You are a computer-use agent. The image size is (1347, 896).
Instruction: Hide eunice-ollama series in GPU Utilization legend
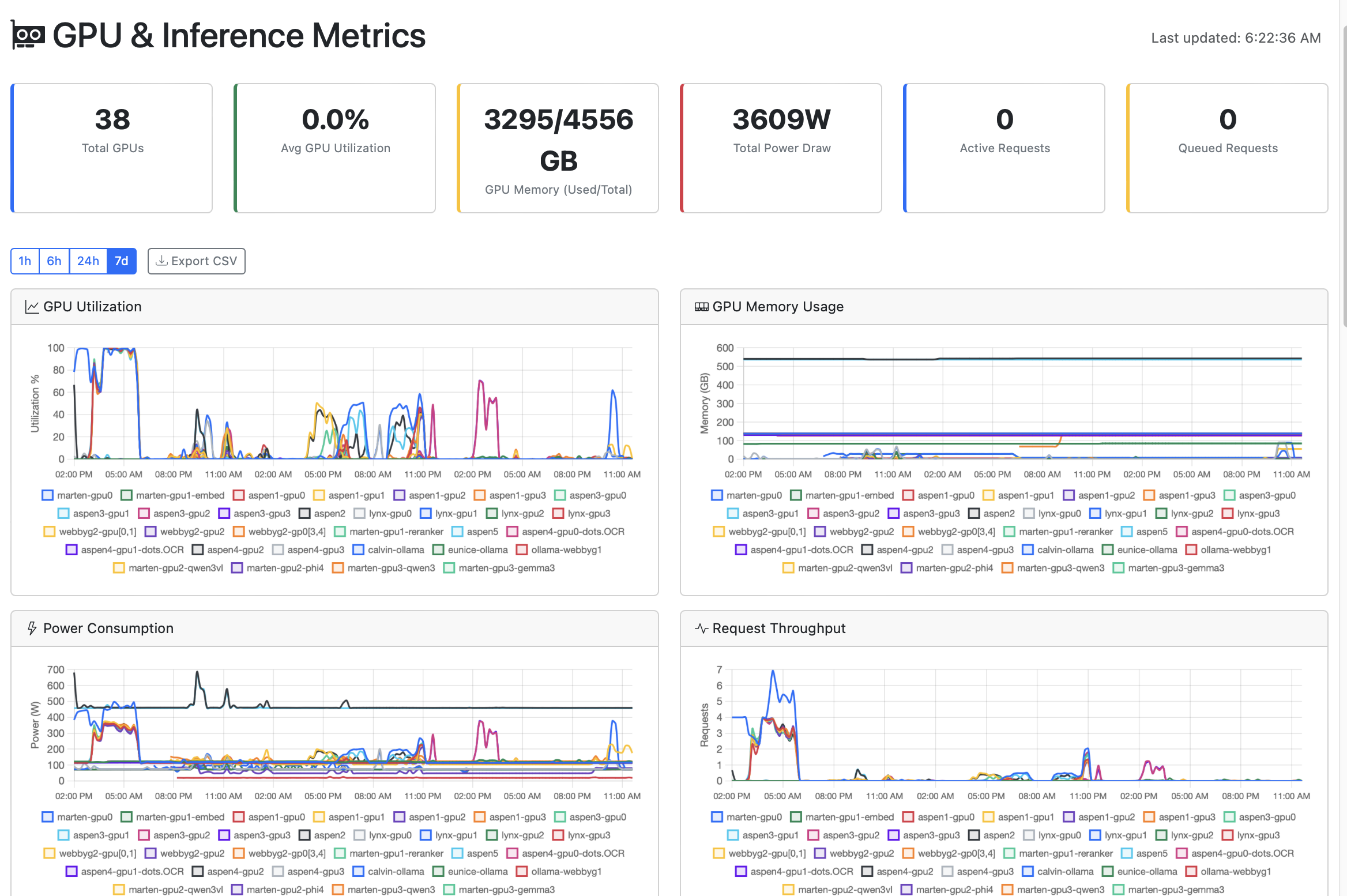coord(470,549)
